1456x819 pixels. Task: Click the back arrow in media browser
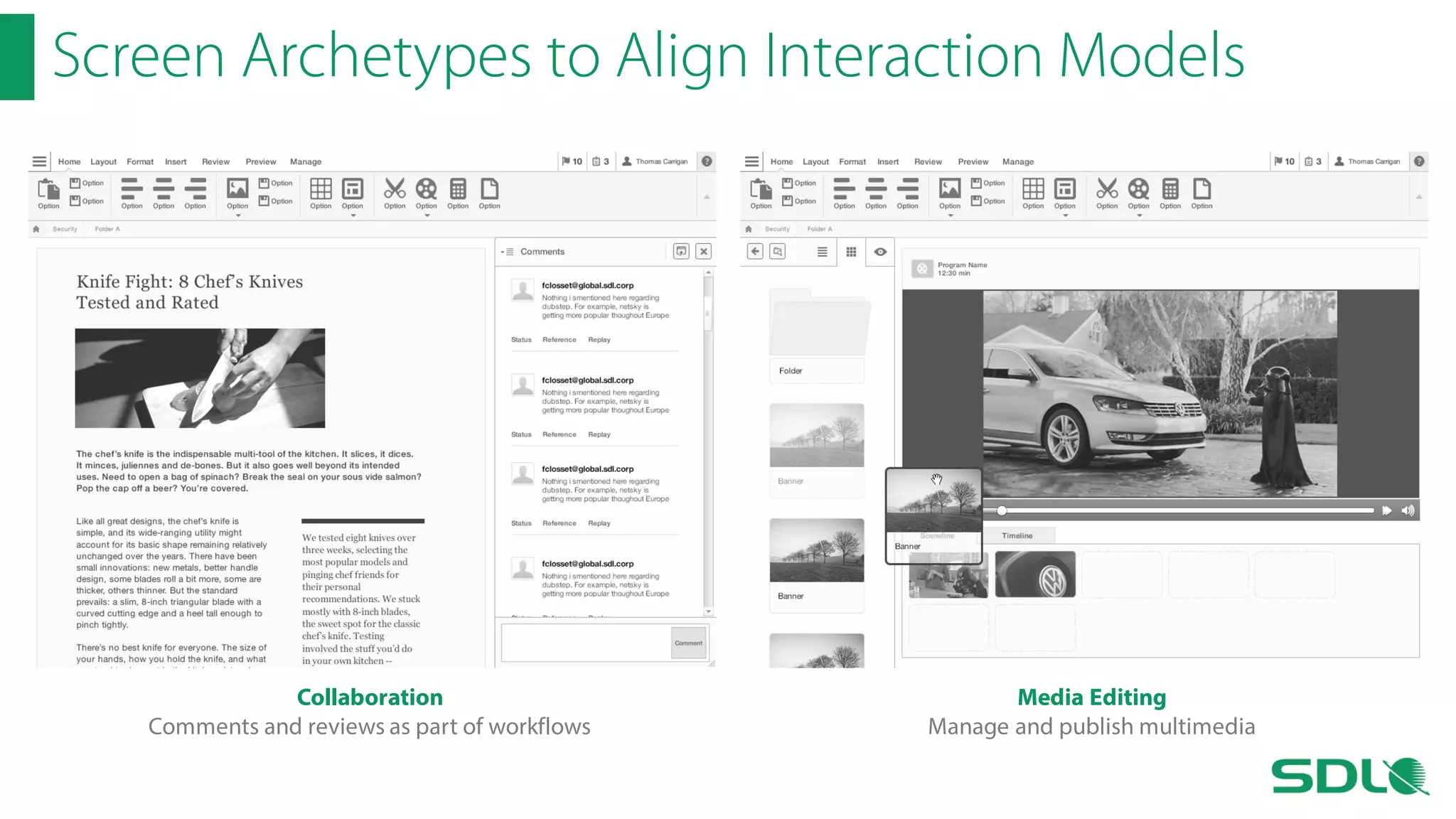click(x=755, y=251)
